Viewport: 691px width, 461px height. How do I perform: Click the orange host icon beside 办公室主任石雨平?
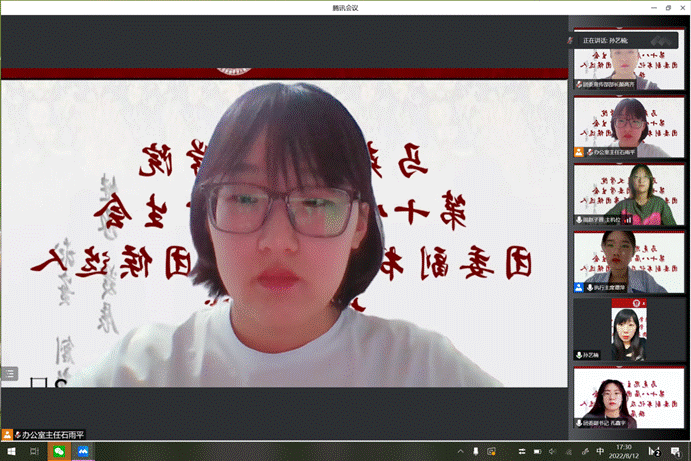(x=7, y=435)
